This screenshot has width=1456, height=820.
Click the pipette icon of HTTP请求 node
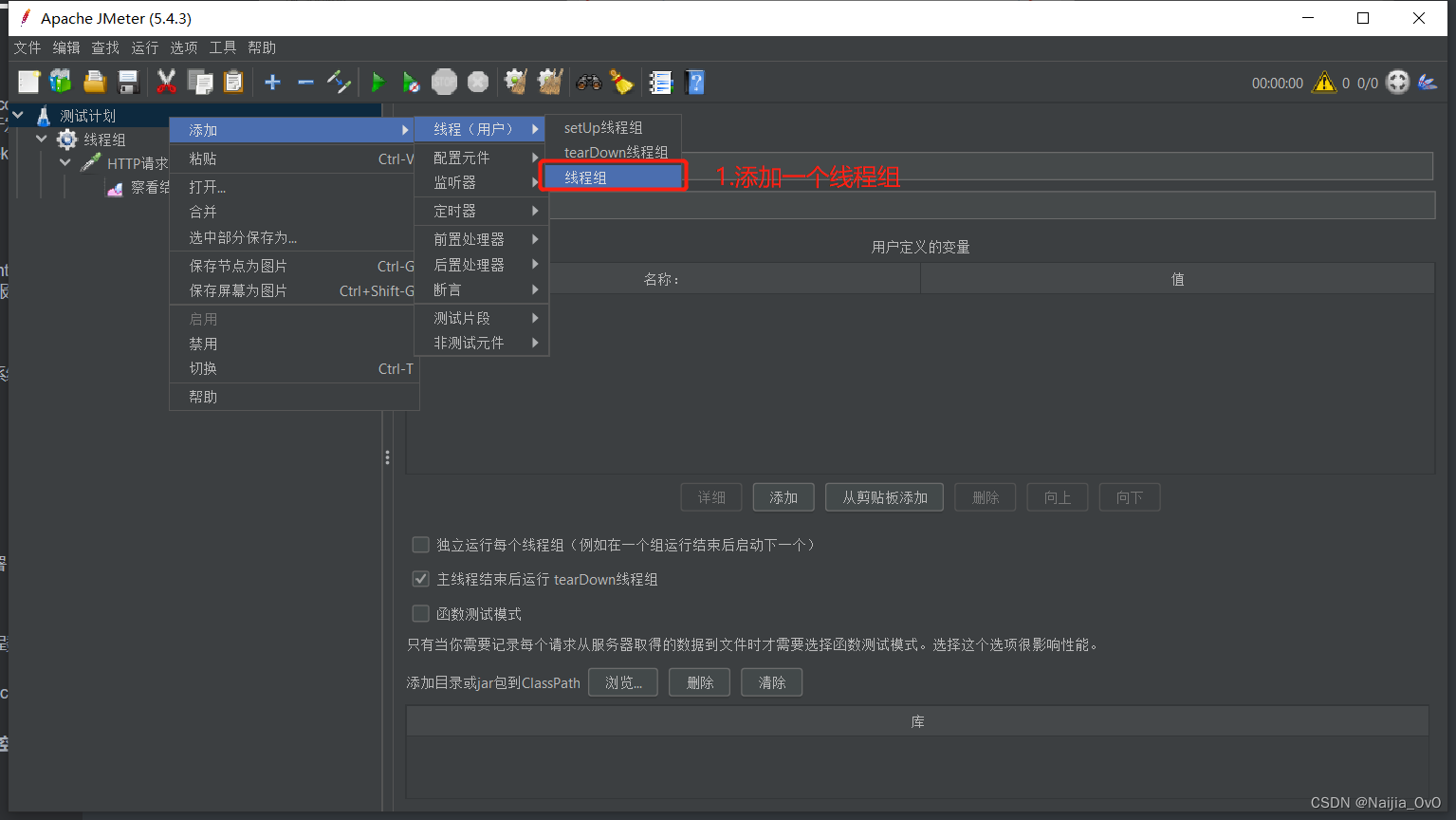[x=91, y=163]
